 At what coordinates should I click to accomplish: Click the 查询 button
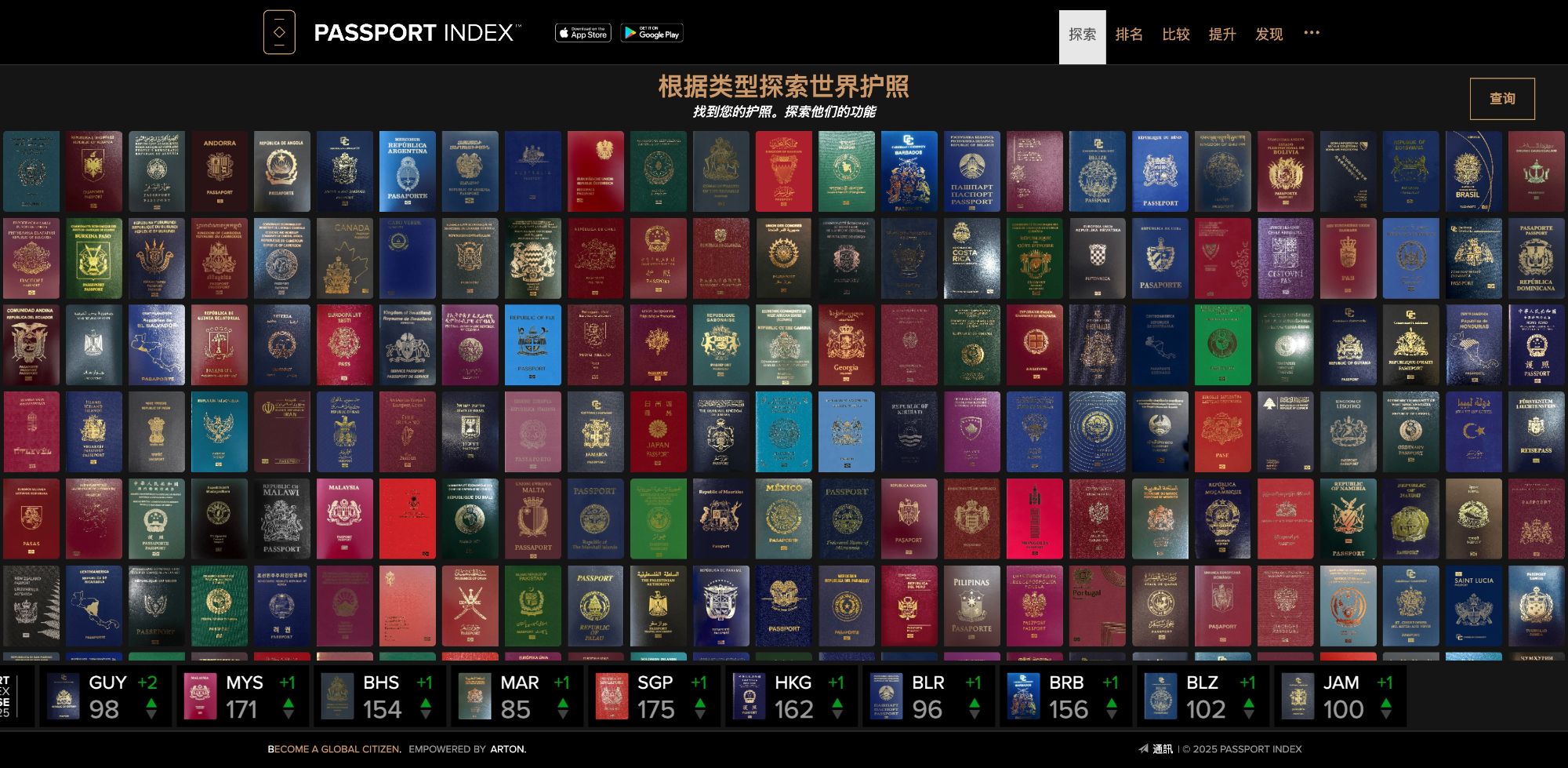point(1502,99)
